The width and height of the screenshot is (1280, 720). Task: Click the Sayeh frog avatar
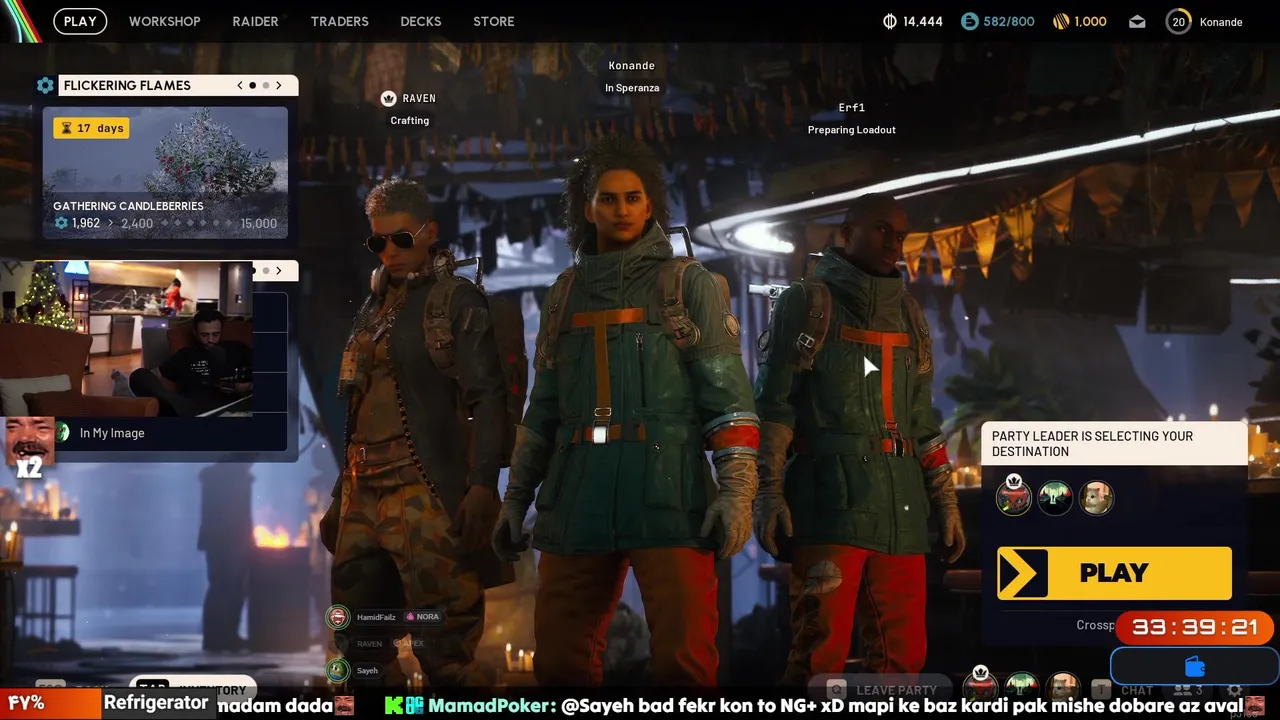[x=338, y=670]
